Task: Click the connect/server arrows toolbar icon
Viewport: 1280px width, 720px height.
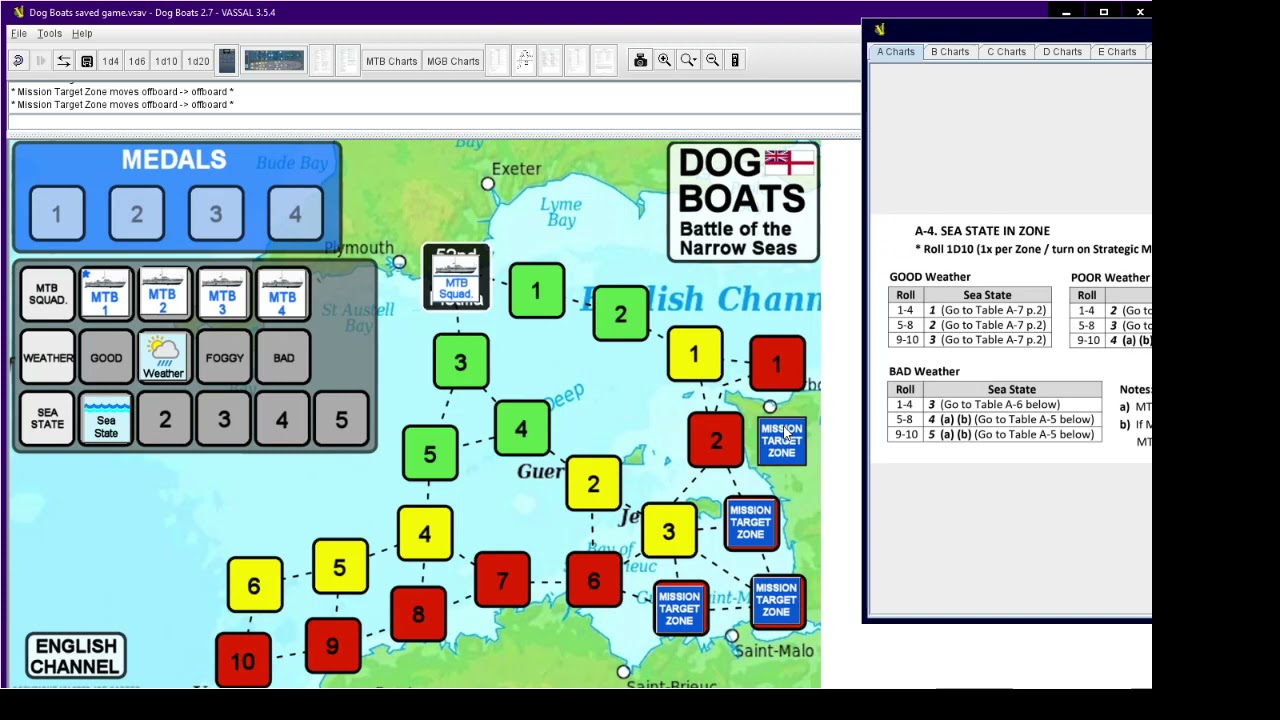Action: click(x=64, y=61)
